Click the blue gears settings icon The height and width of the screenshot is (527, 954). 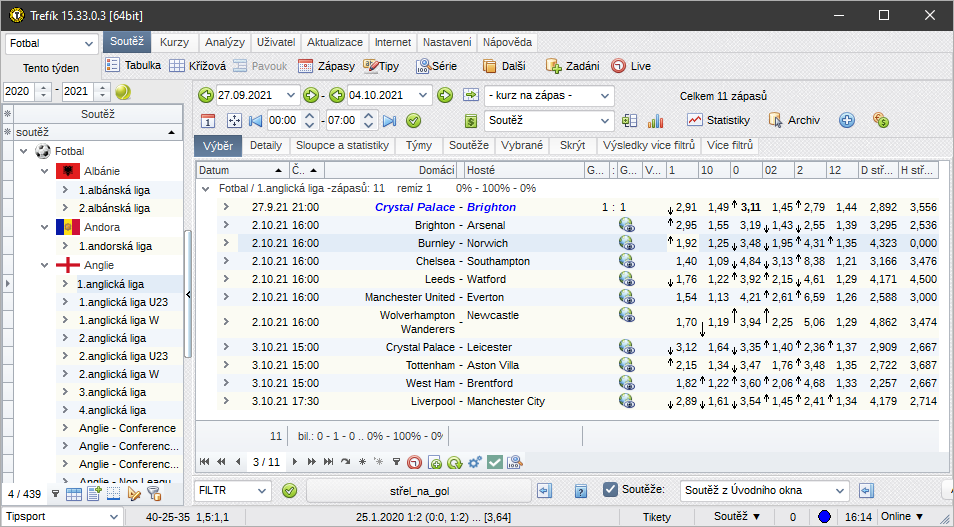pyautogui.click(x=475, y=462)
